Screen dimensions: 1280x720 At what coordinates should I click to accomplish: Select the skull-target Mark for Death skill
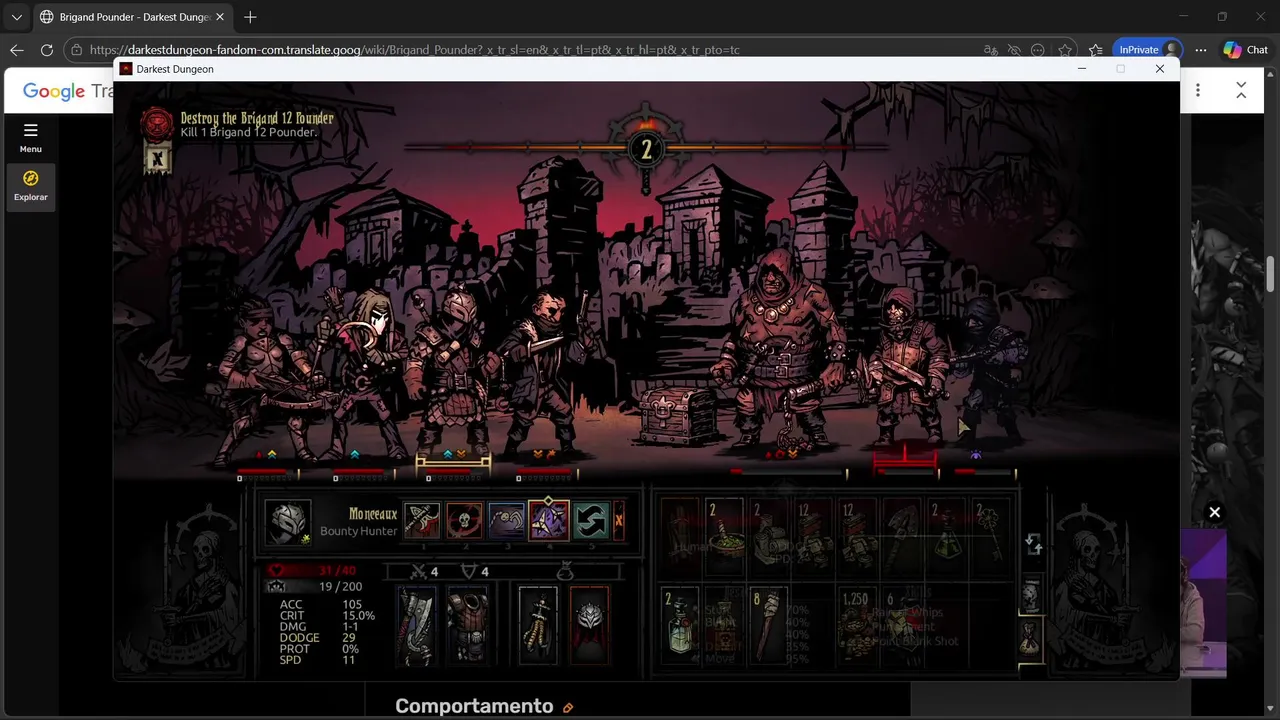464,521
